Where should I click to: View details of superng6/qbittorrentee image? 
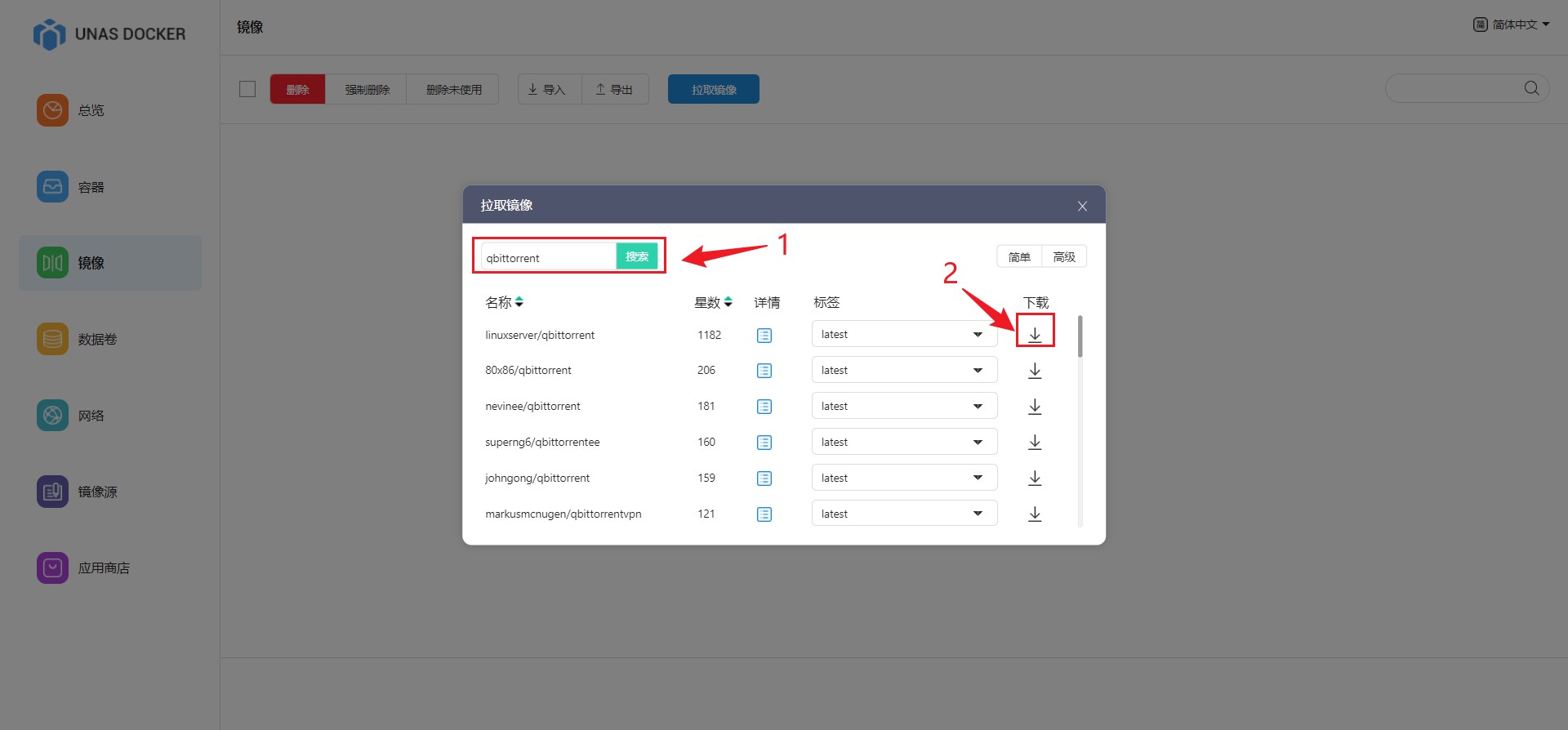[x=764, y=443]
